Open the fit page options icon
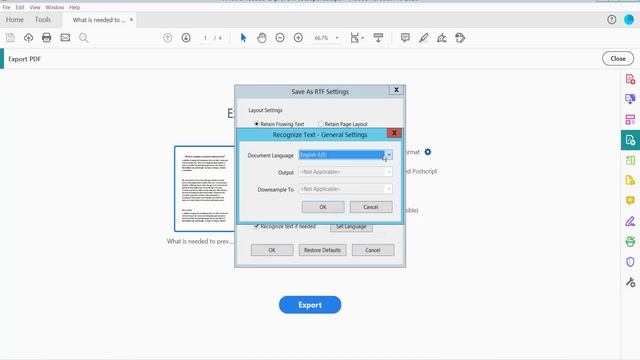This screenshot has width=640, height=360. (356, 38)
